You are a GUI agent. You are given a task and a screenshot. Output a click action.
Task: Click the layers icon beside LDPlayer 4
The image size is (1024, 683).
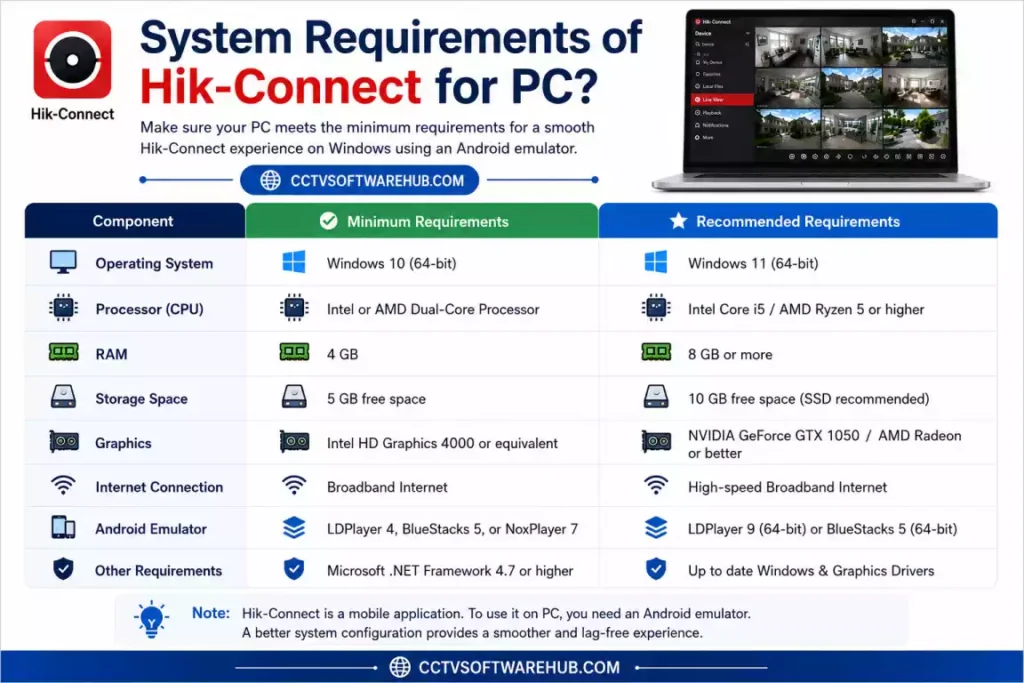tap(294, 528)
